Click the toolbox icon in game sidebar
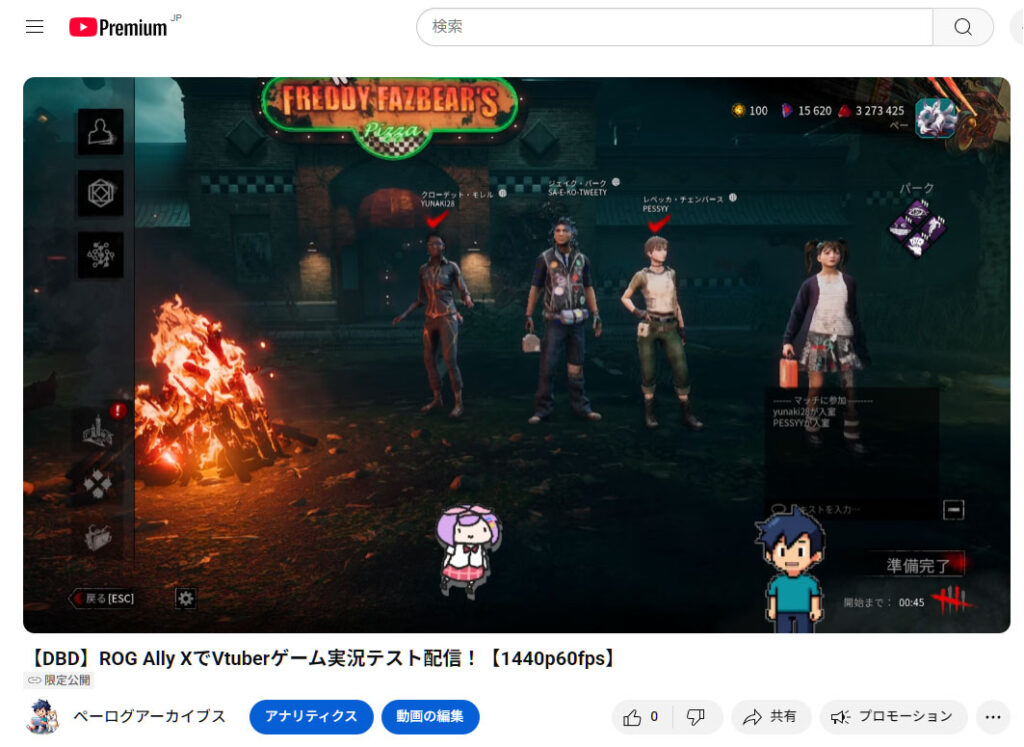Image resolution: width=1024 pixels, height=747 pixels. point(98,537)
